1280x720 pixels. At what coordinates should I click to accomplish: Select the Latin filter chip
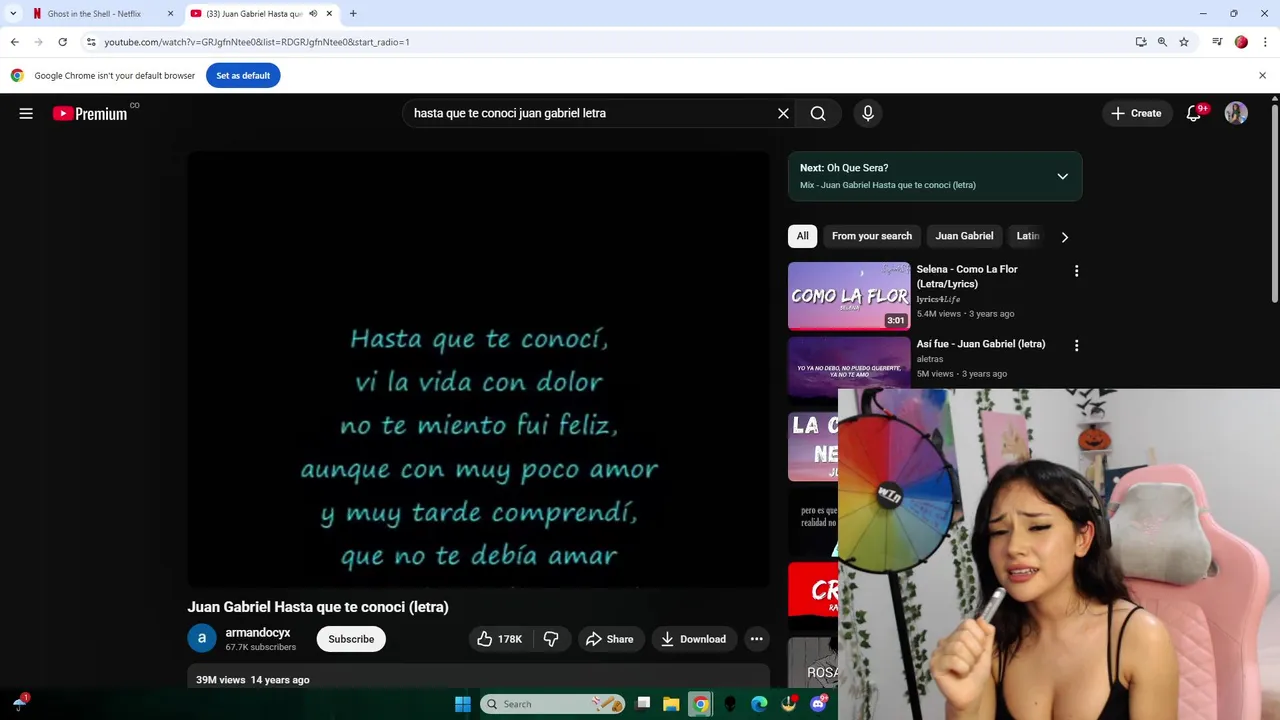tap(1029, 236)
